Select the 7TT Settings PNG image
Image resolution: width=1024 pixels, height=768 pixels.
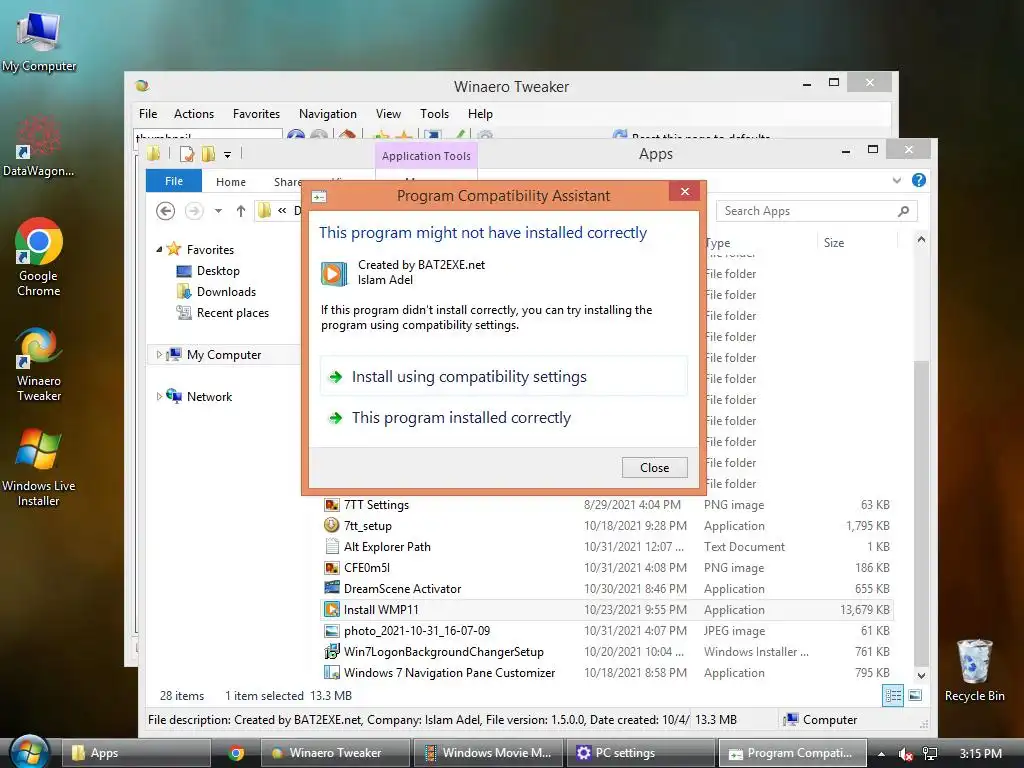607,505
